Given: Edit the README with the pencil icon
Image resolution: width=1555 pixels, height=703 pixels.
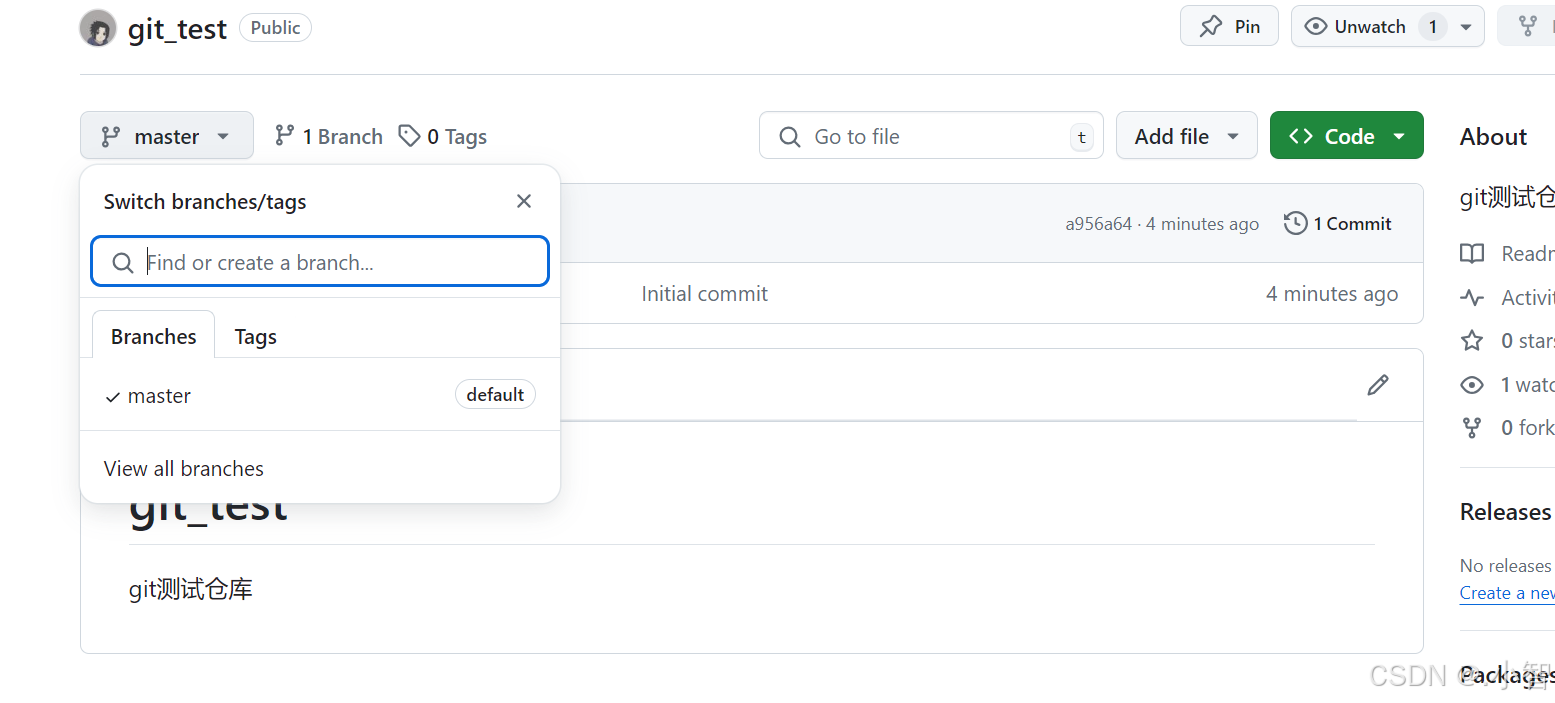Looking at the screenshot, I should pos(1378,384).
